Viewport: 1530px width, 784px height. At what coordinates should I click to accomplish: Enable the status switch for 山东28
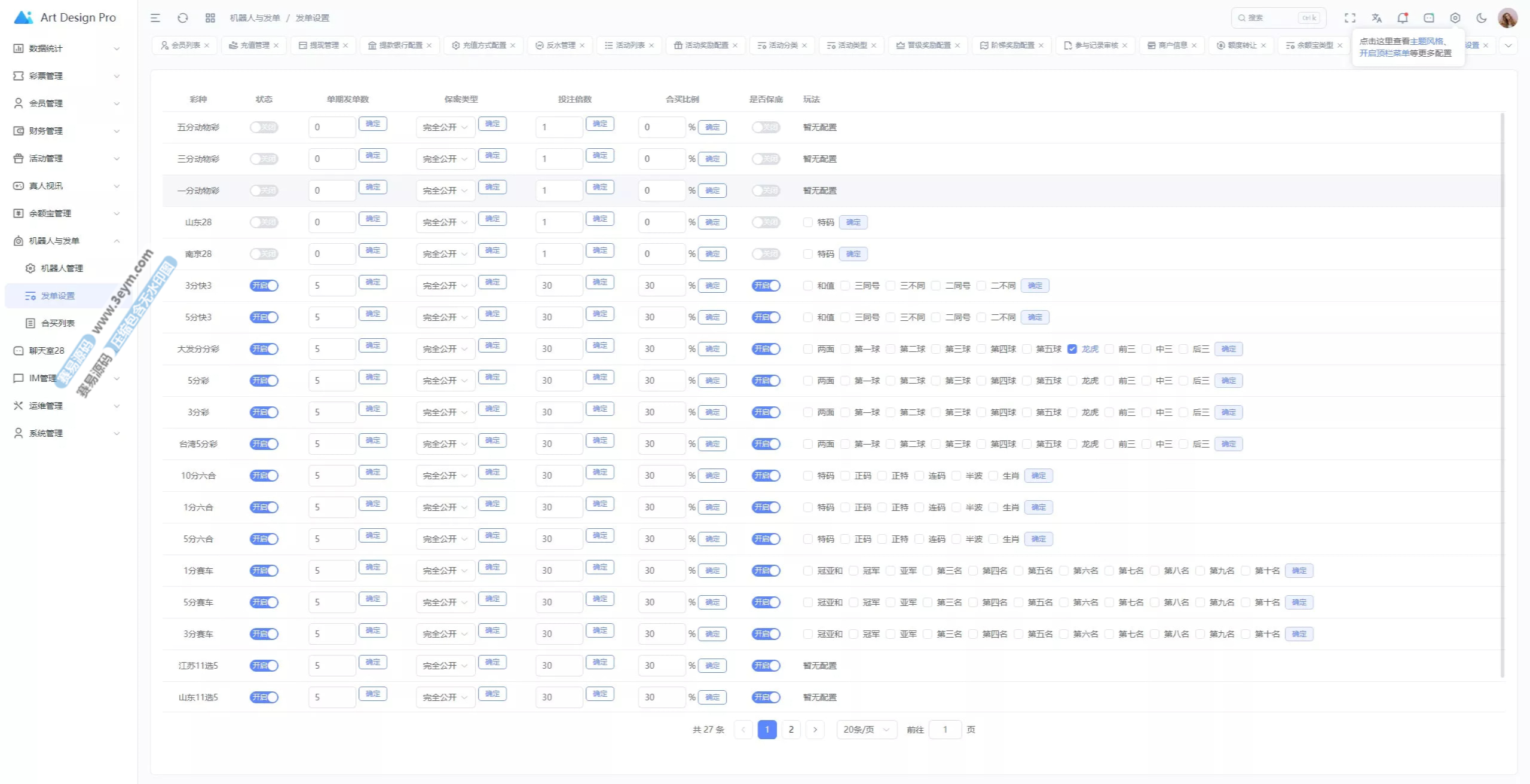pos(264,222)
